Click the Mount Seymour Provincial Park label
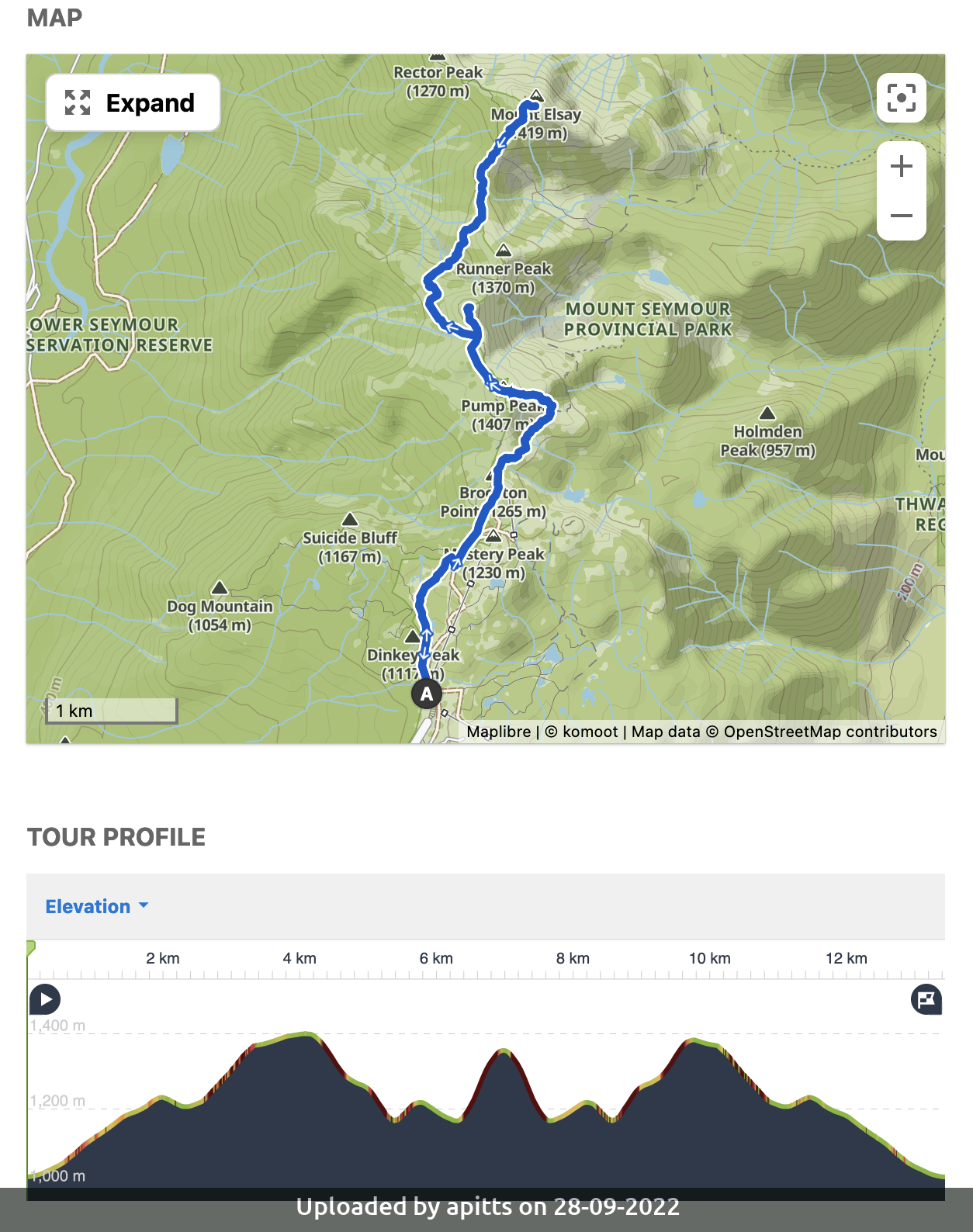 (x=648, y=319)
